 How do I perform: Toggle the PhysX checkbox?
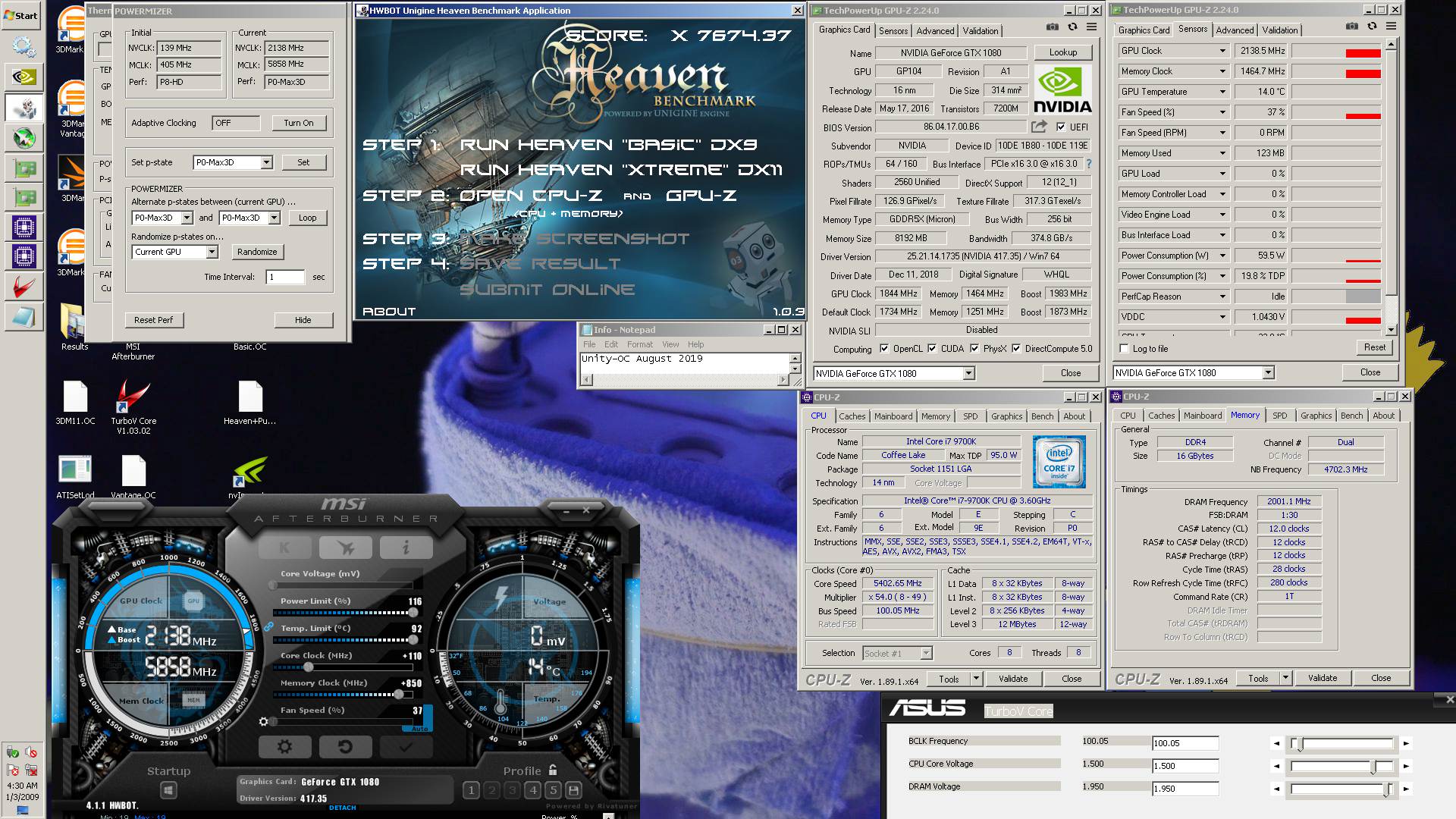point(974,349)
